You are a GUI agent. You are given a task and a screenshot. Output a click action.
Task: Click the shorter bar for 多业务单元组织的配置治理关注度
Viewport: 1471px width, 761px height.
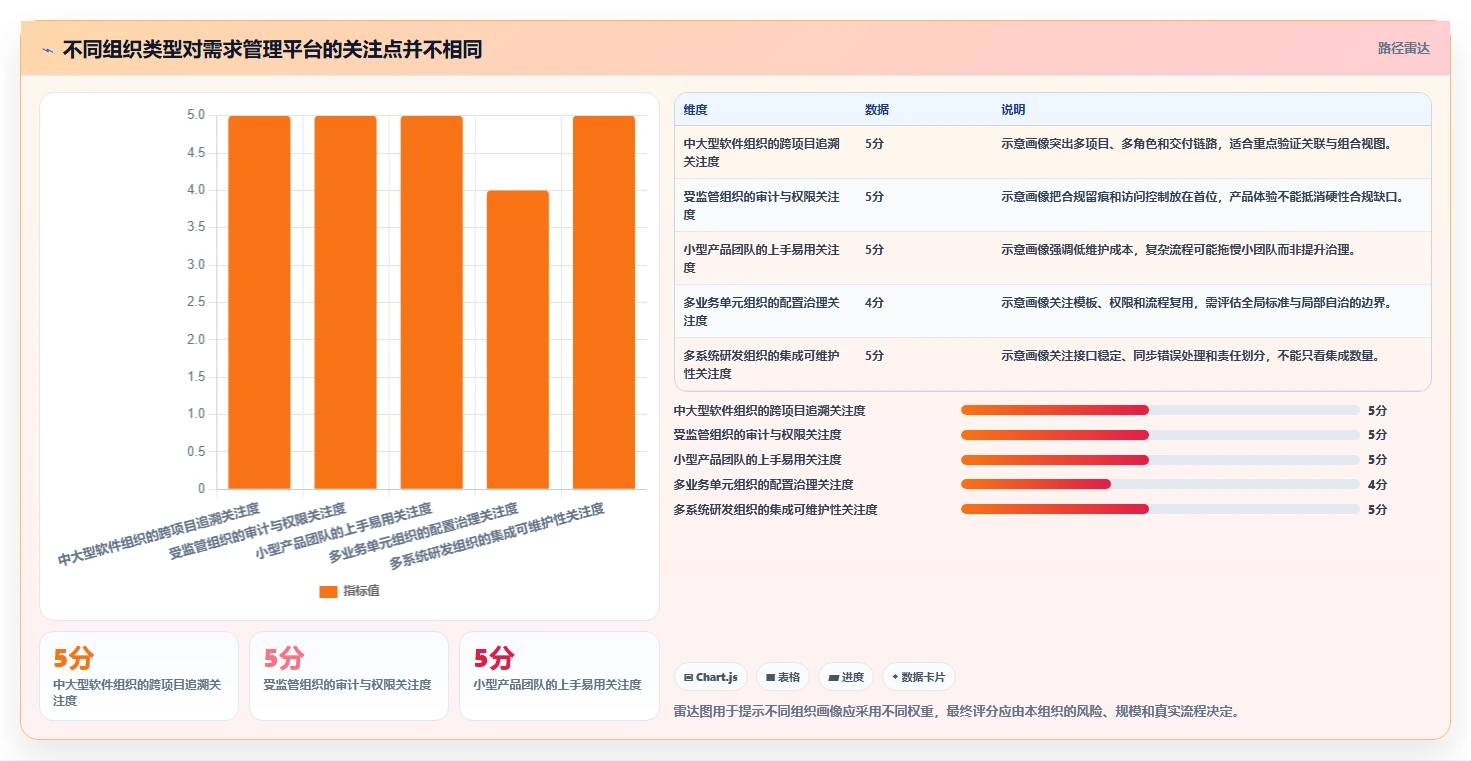coord(517,340)
